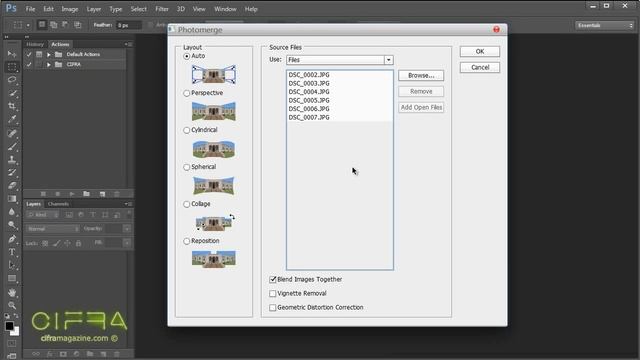Enable Geometric Distortion Correction checkbox
Viewport: 640px width, 360px height.
[x=273, y=307]
